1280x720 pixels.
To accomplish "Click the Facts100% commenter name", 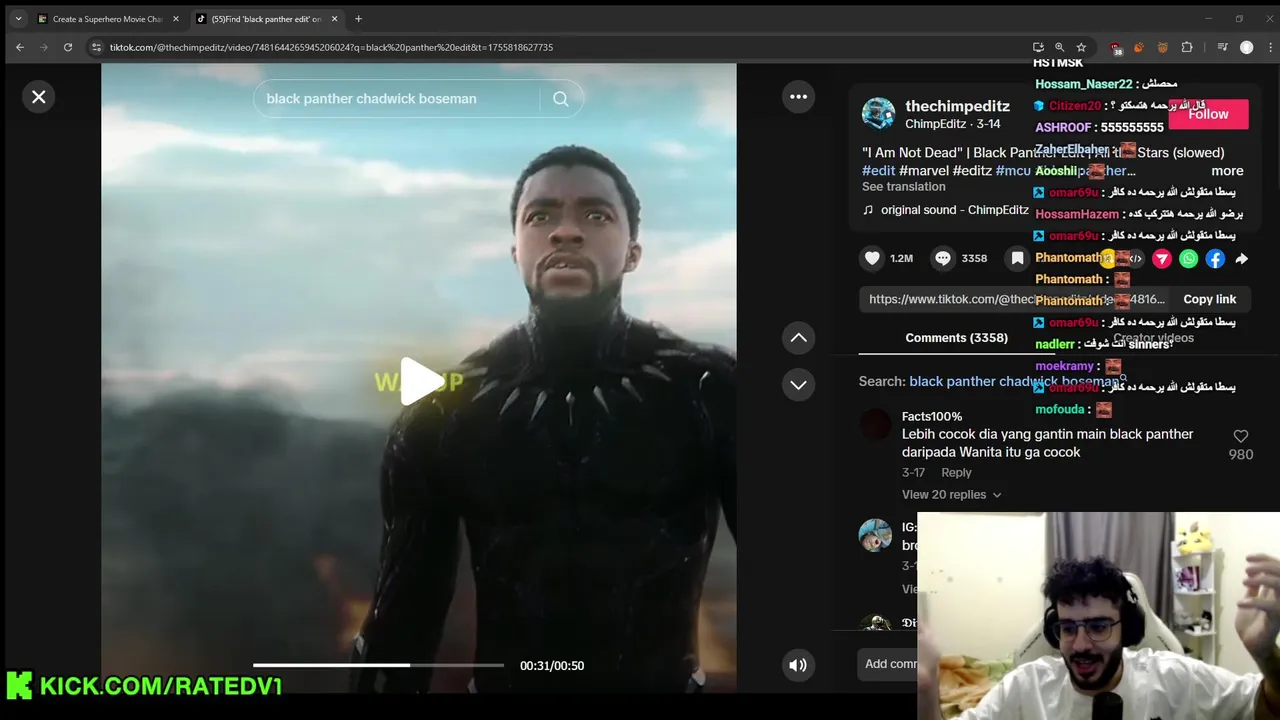I will pos(932,416).
